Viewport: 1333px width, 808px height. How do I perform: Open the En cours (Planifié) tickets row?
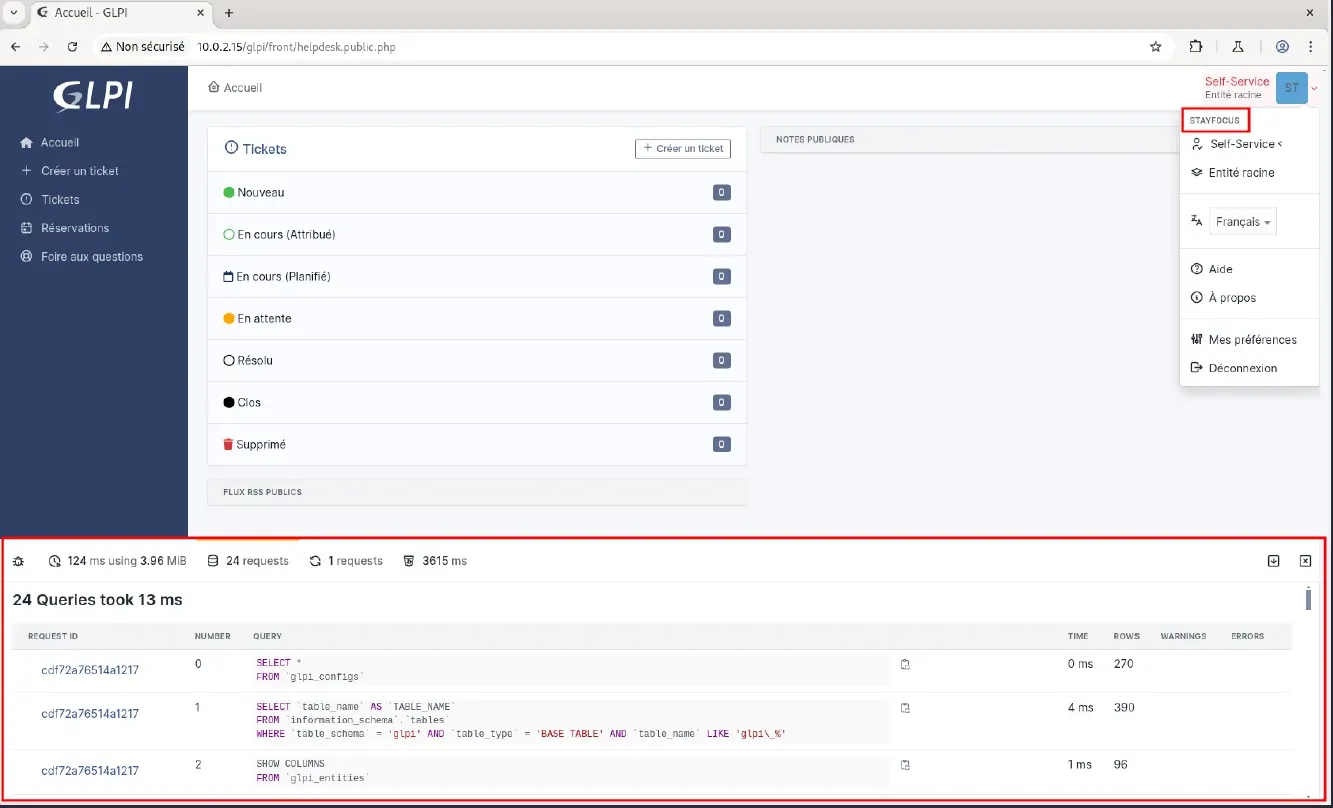point(477,276)
